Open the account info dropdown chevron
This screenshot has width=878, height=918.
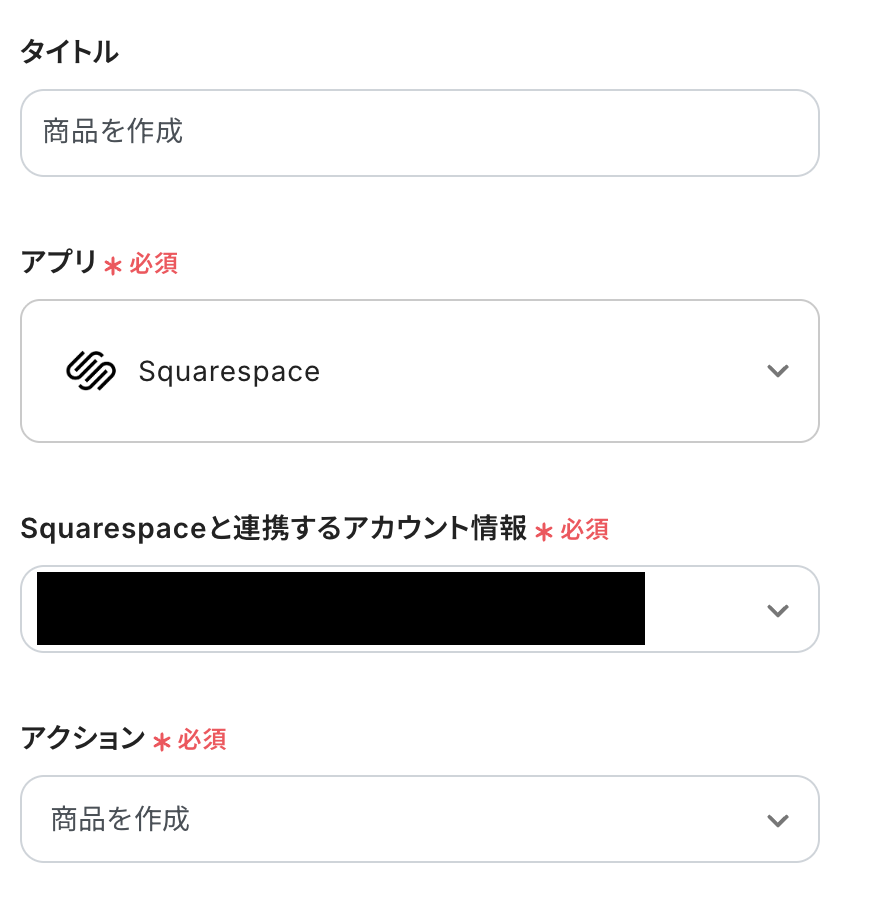click(777, 610)
